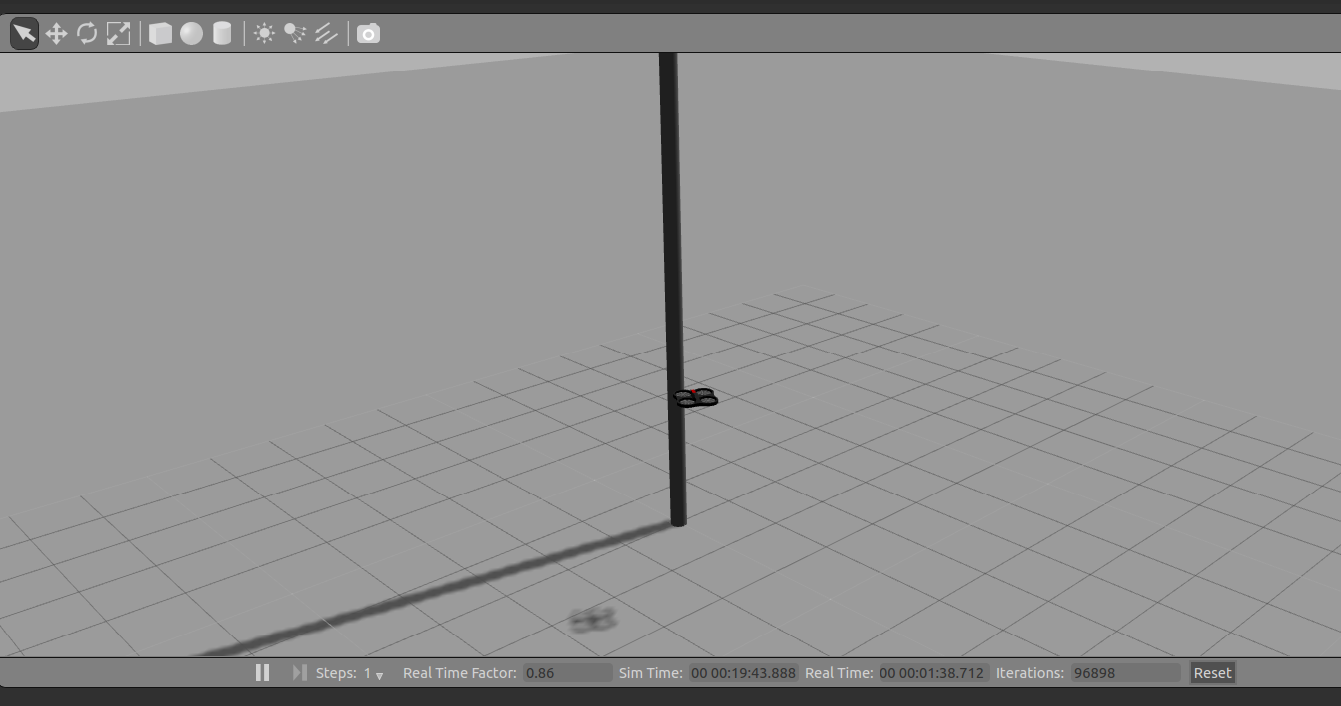Select the Sim Time value field
The height and width of the screenshot is (706, 1341).
click(743, 673)
